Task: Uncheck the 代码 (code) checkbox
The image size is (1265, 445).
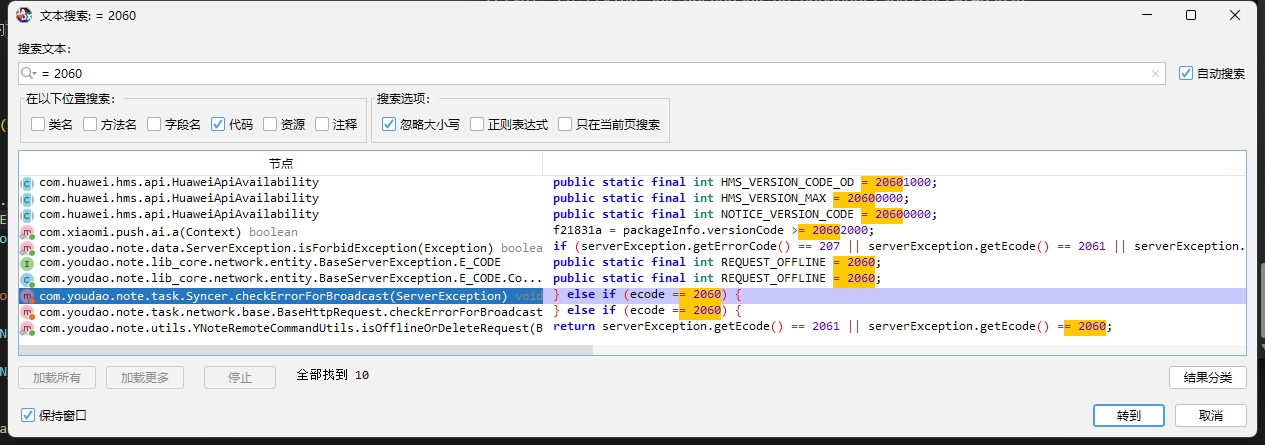Action: point(218,125)
